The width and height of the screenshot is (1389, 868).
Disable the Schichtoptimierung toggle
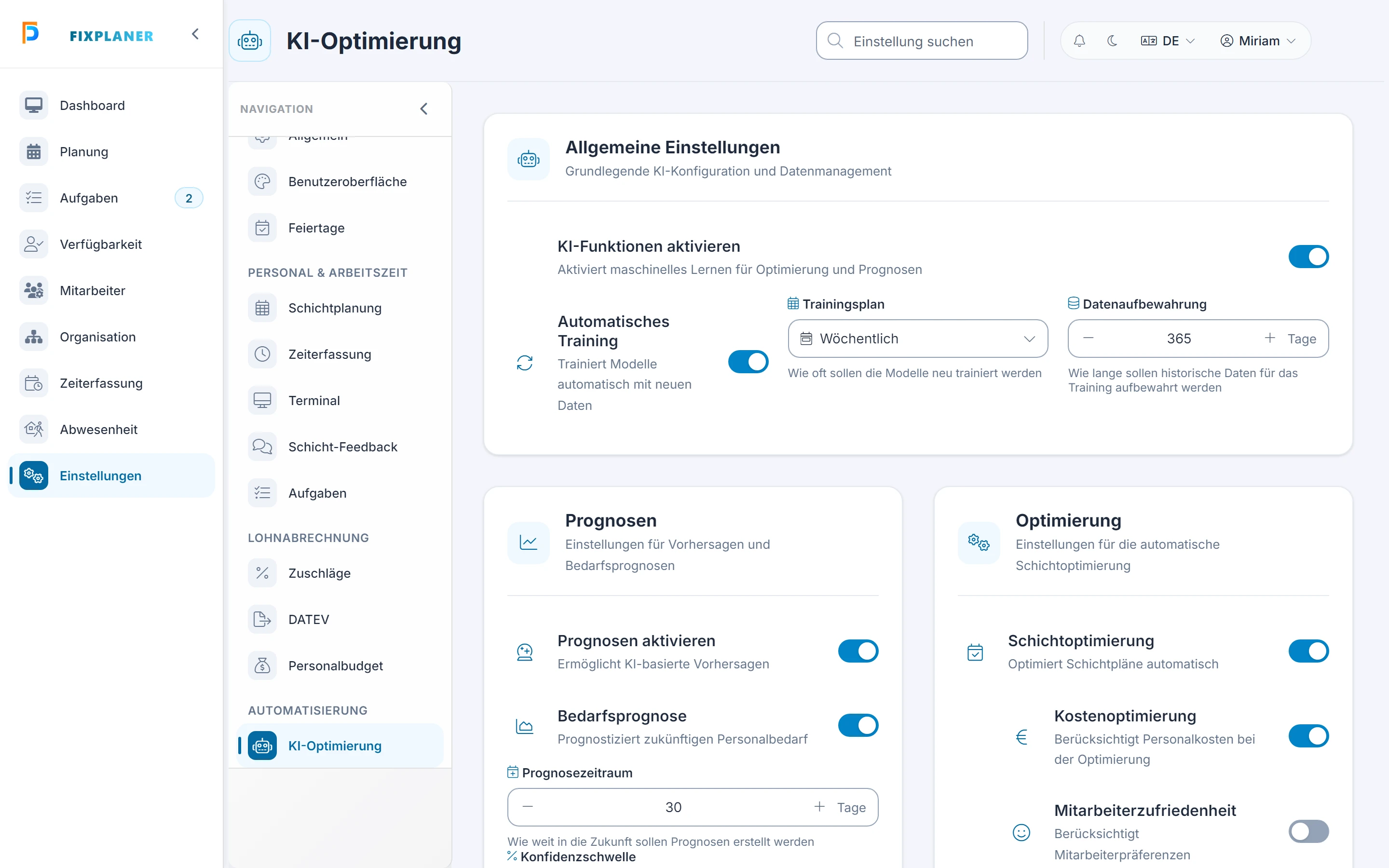coord(1308,651)
